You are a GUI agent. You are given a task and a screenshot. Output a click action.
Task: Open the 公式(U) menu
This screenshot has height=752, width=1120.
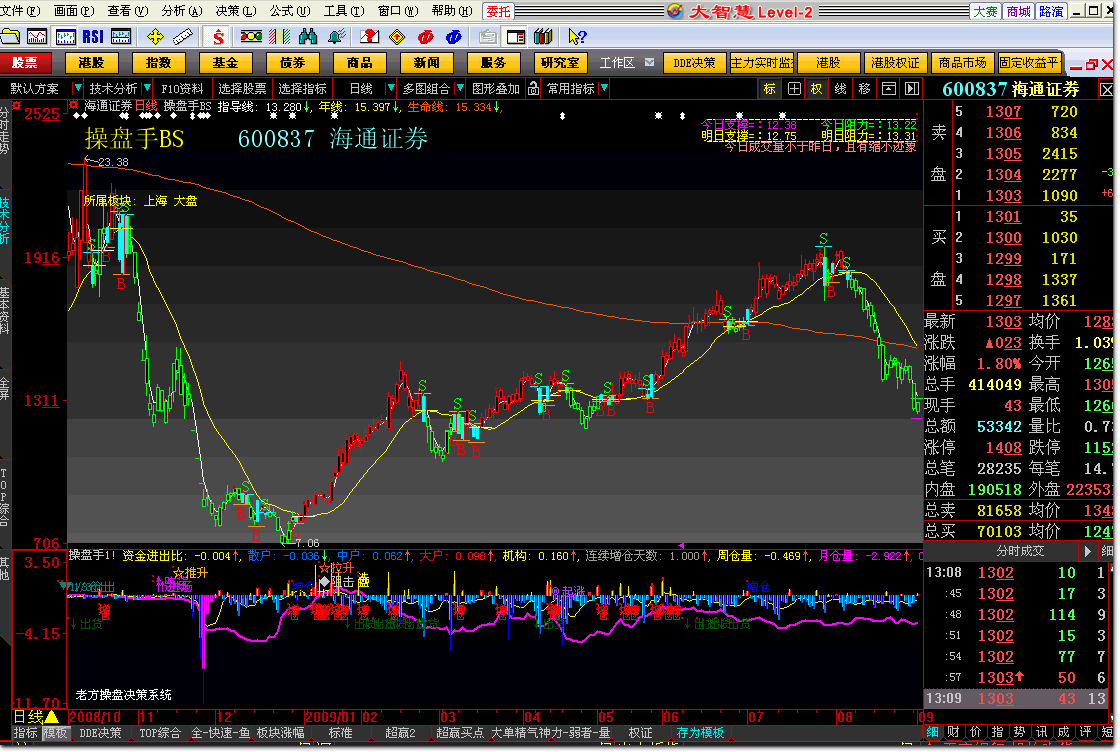pyautogui.click(x=290, y=11)
